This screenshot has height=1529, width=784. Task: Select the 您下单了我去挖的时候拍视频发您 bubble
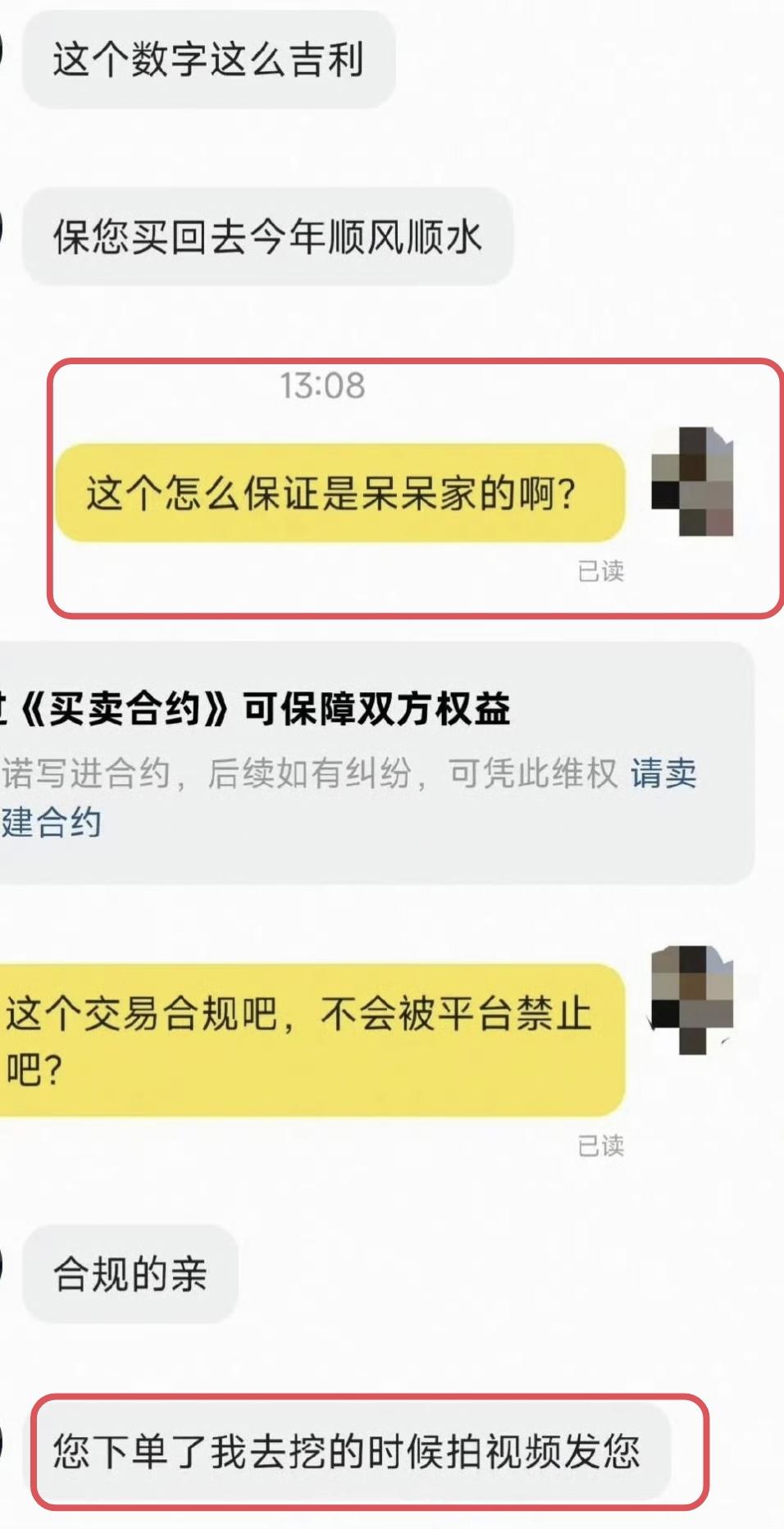click(347, 1451)
